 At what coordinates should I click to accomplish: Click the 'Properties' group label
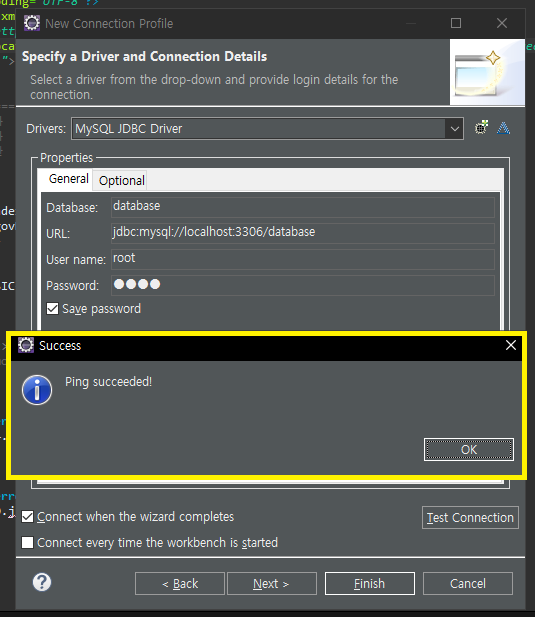point(66,158)
